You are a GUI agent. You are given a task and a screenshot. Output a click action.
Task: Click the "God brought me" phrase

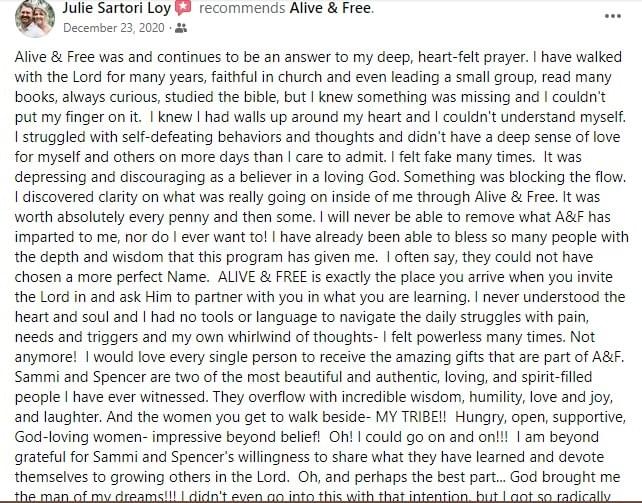coord(565,477)
